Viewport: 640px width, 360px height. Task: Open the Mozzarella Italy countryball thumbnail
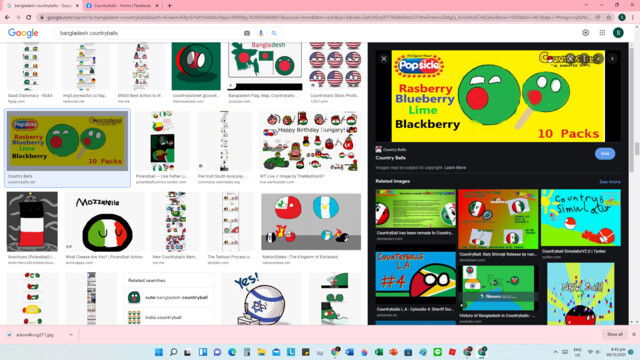pyautogui.click(x=104, y=222)
